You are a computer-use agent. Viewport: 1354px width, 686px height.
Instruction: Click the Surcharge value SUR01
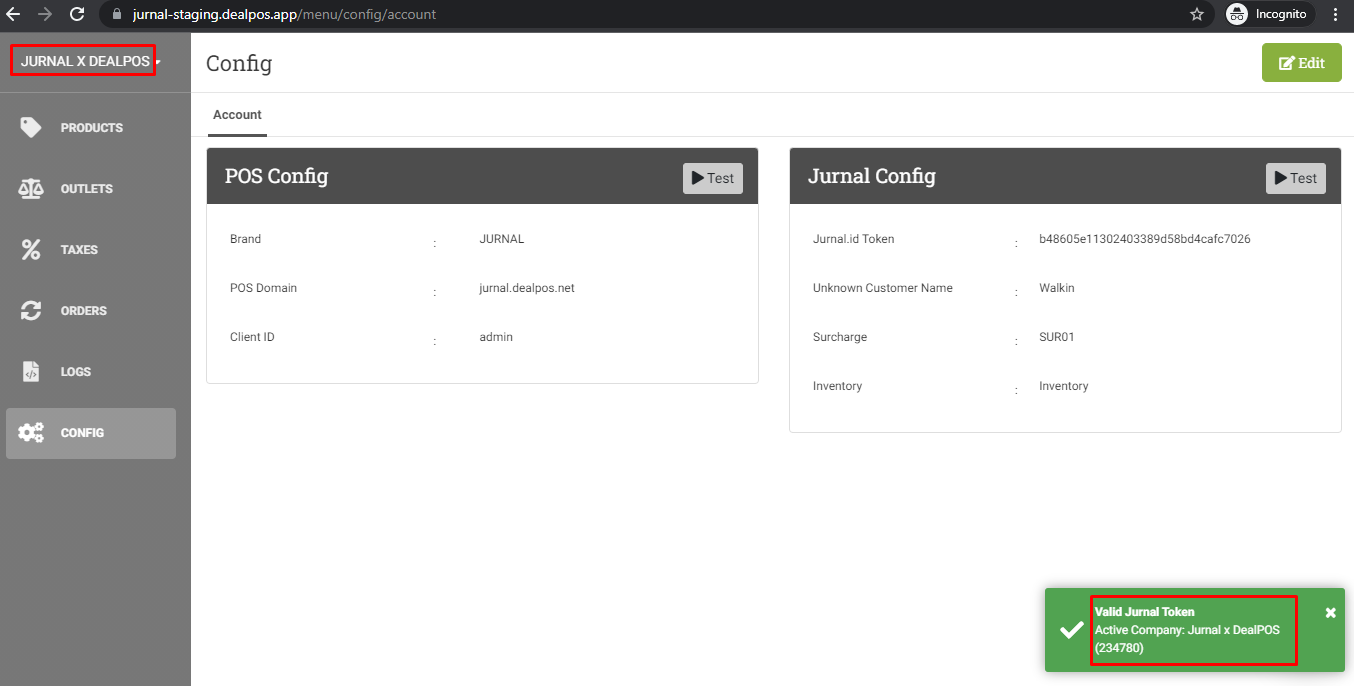(1057, 337)
